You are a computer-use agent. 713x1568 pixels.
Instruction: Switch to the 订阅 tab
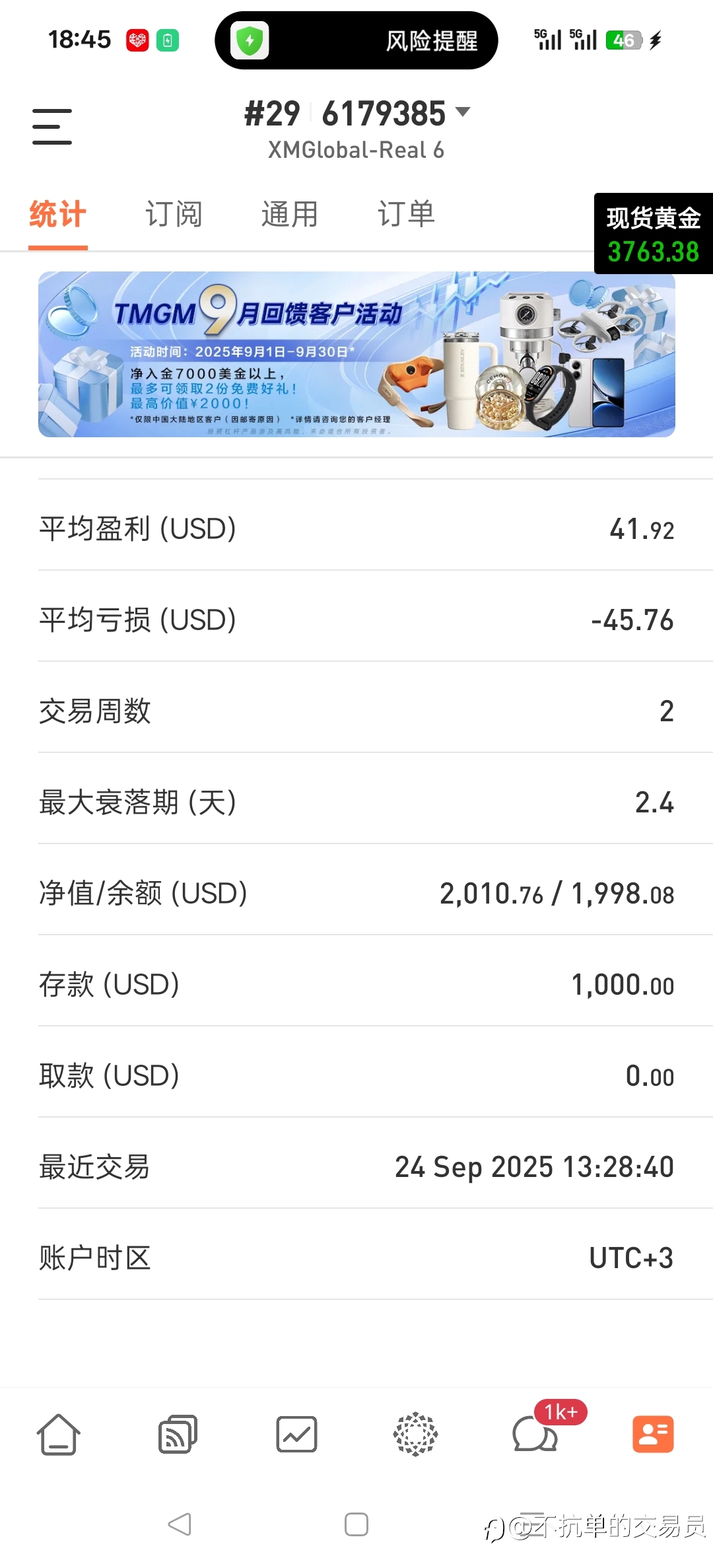click(174, 215)
